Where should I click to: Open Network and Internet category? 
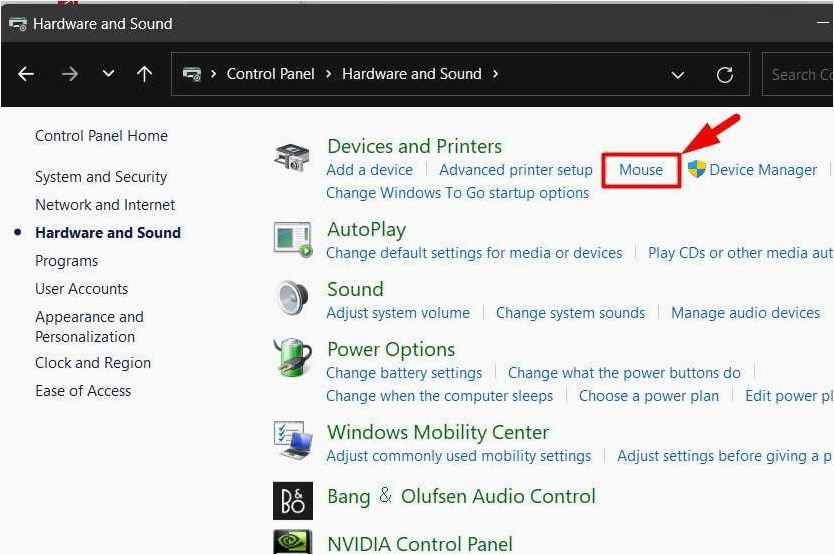tap(105, 205)
